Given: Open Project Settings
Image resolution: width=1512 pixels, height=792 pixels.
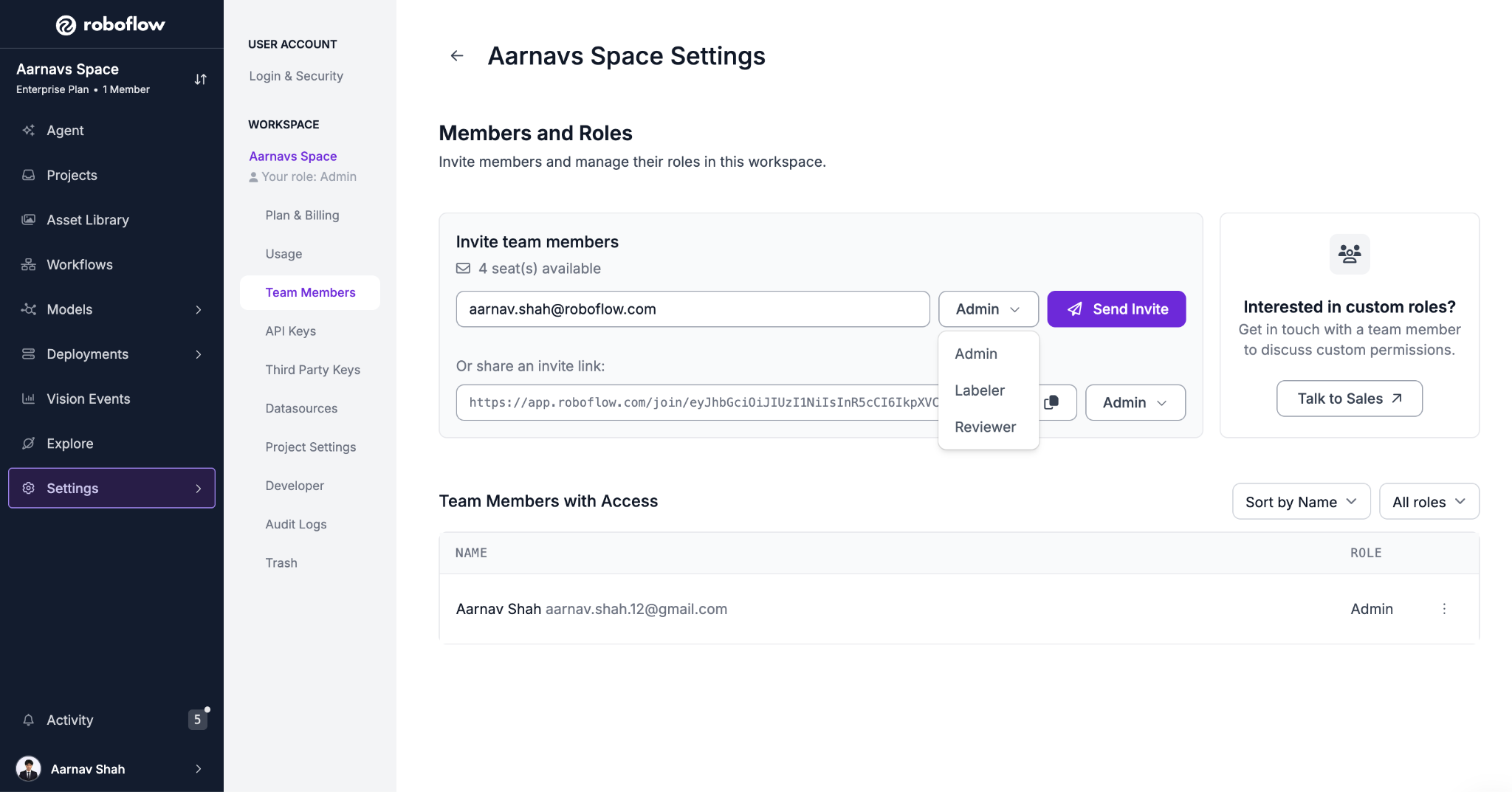Looking at the screenshot, I should coord(310,447).
